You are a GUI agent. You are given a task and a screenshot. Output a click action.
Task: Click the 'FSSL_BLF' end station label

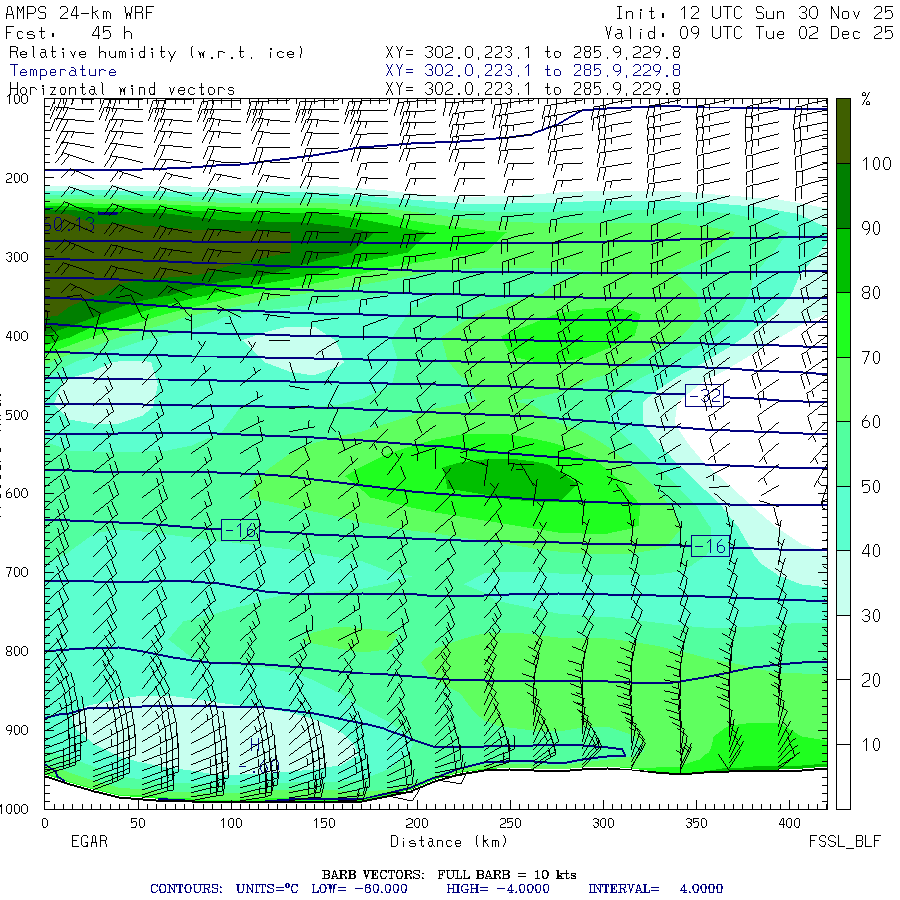click(x=844, y=841)
